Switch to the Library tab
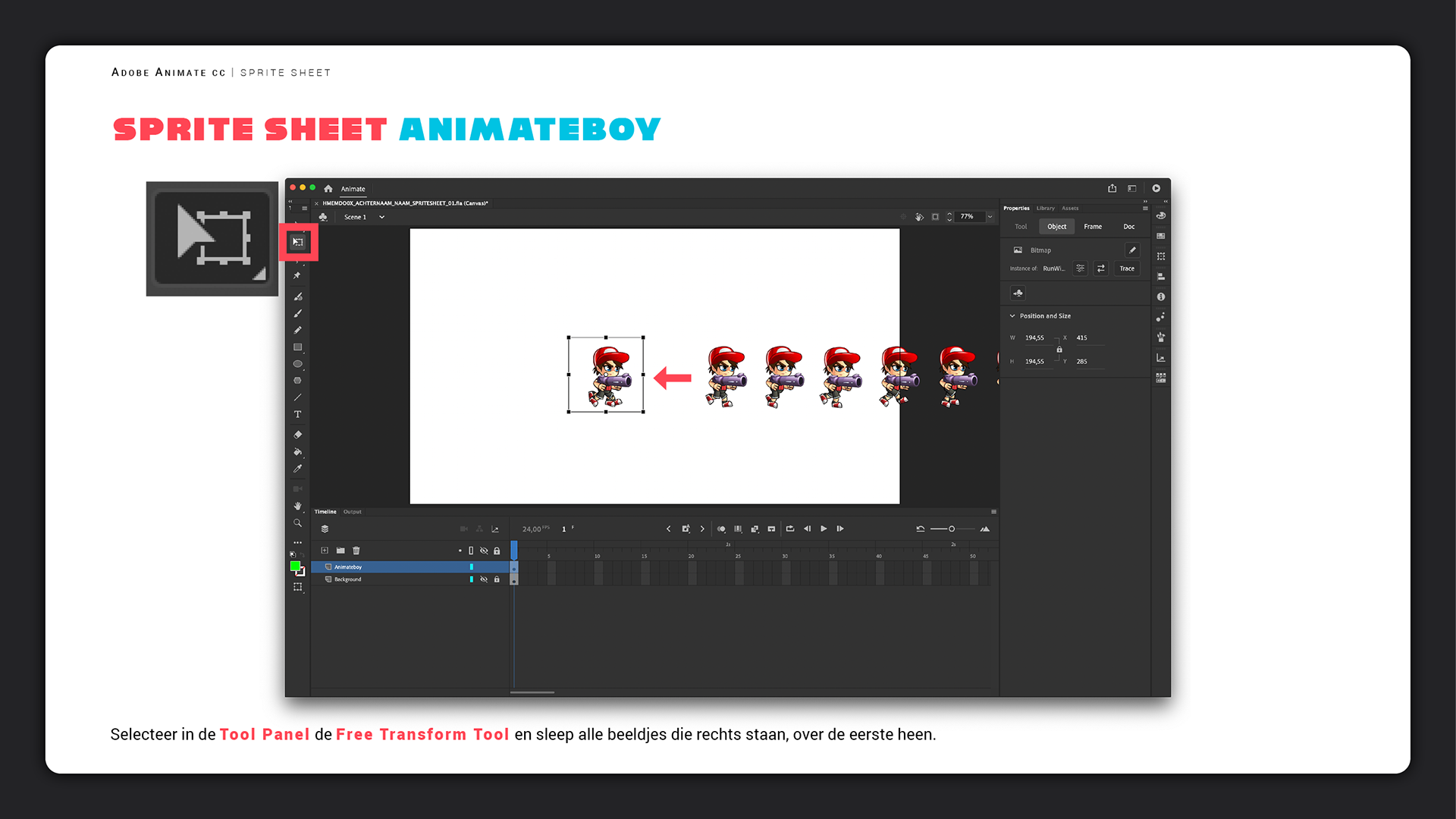 (x=1045, y=208)
